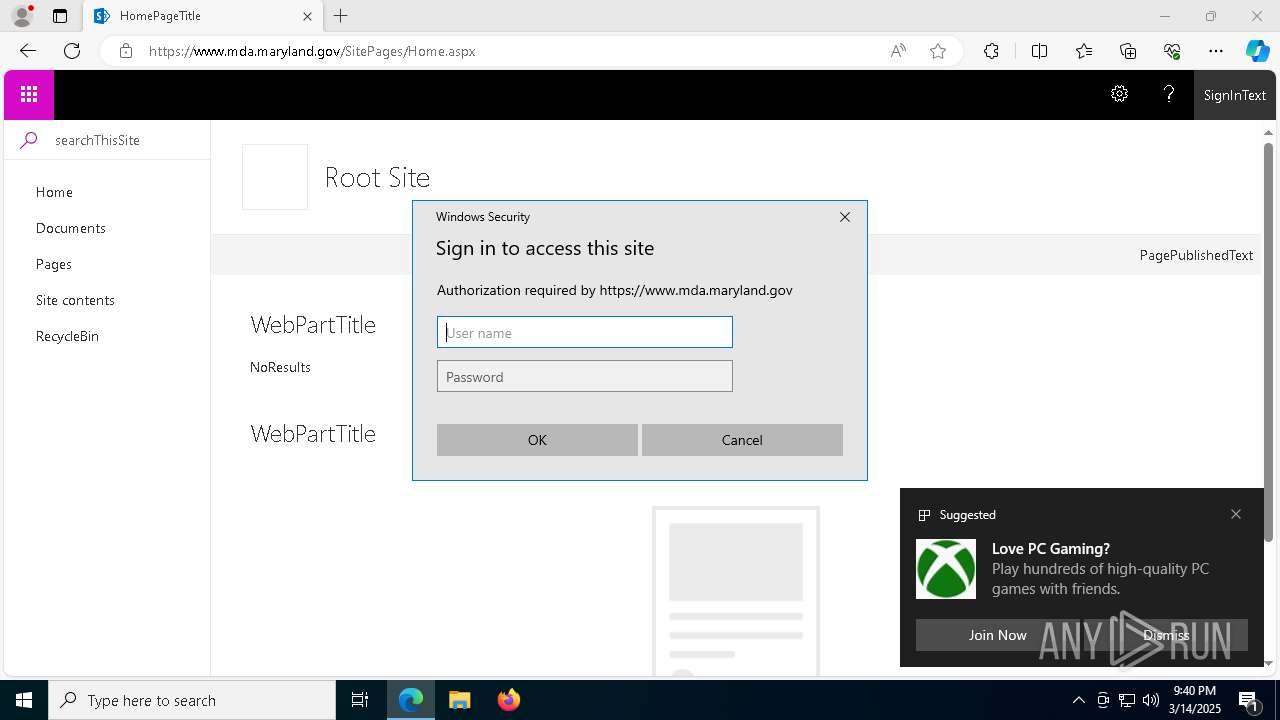Click the first WebPartTitle heading

313,324
